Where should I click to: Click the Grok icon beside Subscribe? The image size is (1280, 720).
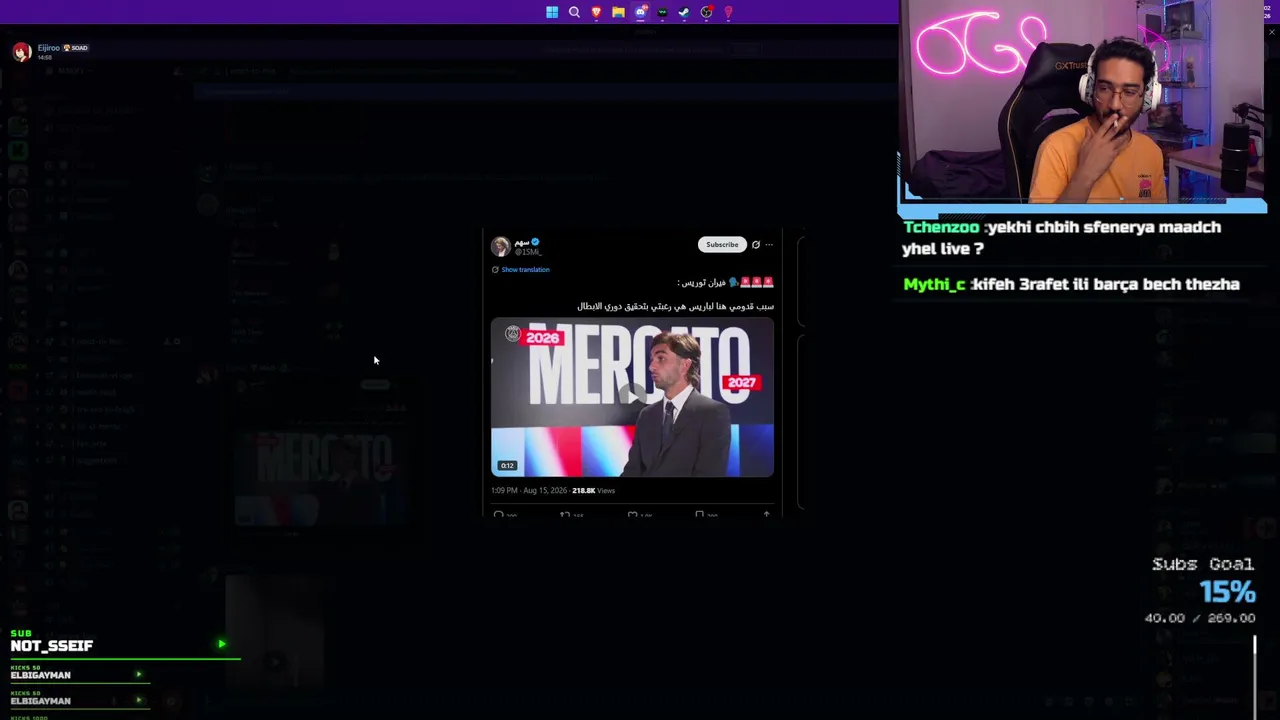coord(756,244)
